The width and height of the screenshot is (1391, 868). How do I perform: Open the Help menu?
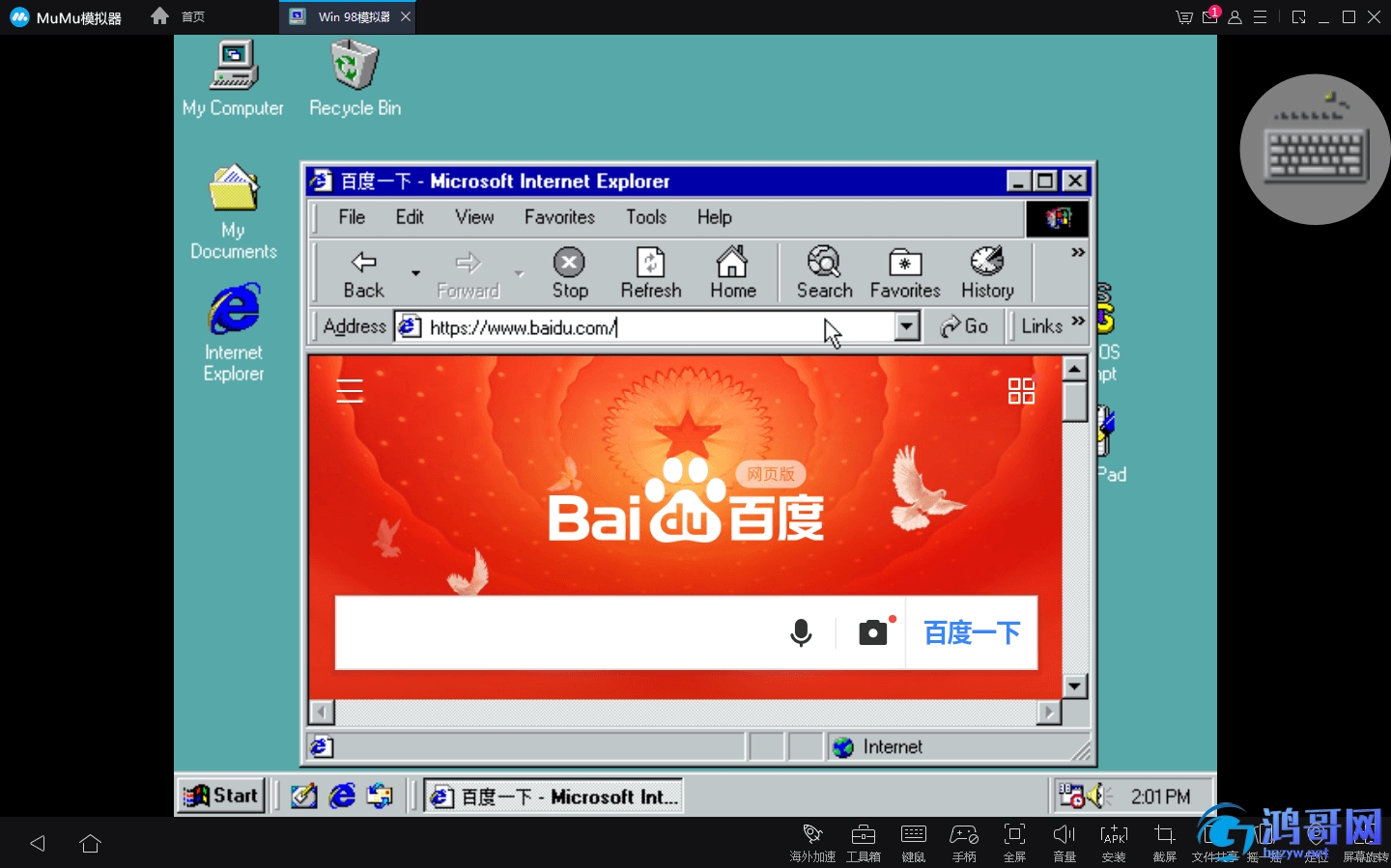[715, 217]
